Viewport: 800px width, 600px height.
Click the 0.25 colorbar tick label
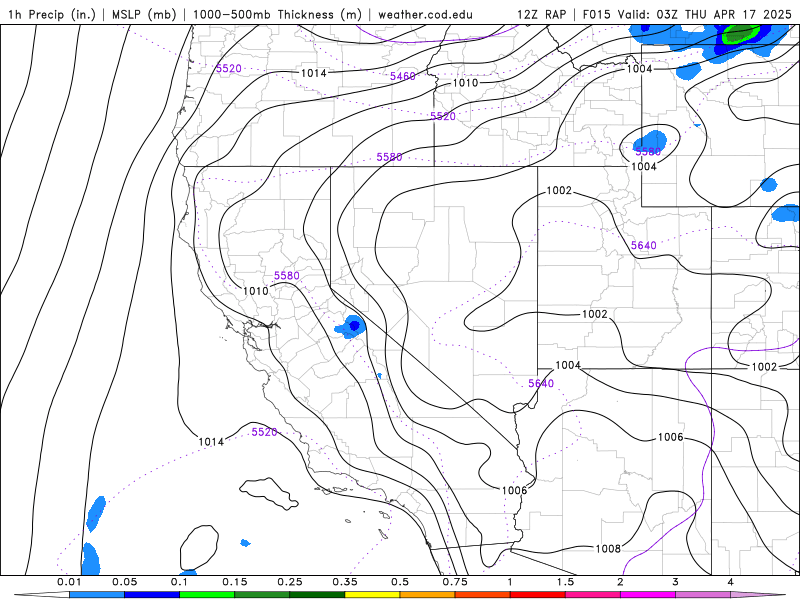290,582
